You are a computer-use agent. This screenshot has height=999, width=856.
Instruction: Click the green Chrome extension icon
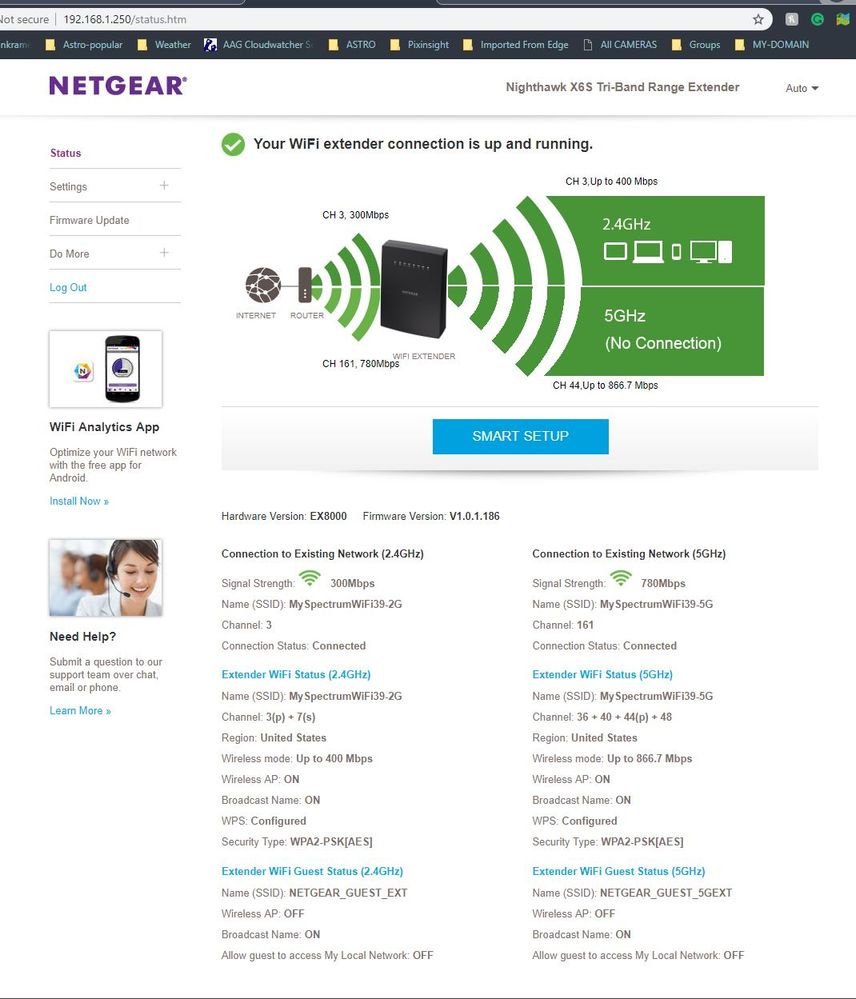(817, 18)
